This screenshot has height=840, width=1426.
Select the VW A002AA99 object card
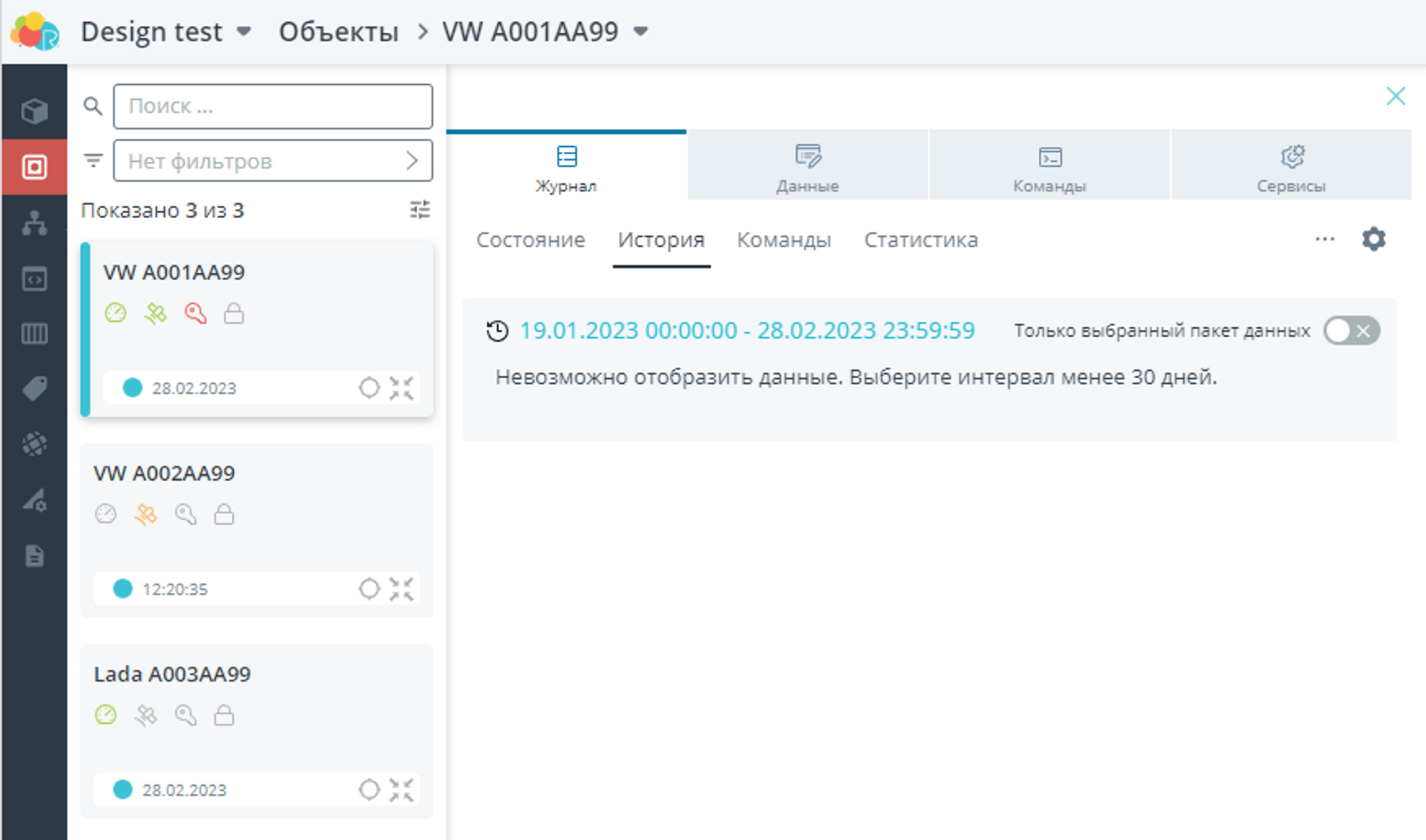[x=257, y=531]
